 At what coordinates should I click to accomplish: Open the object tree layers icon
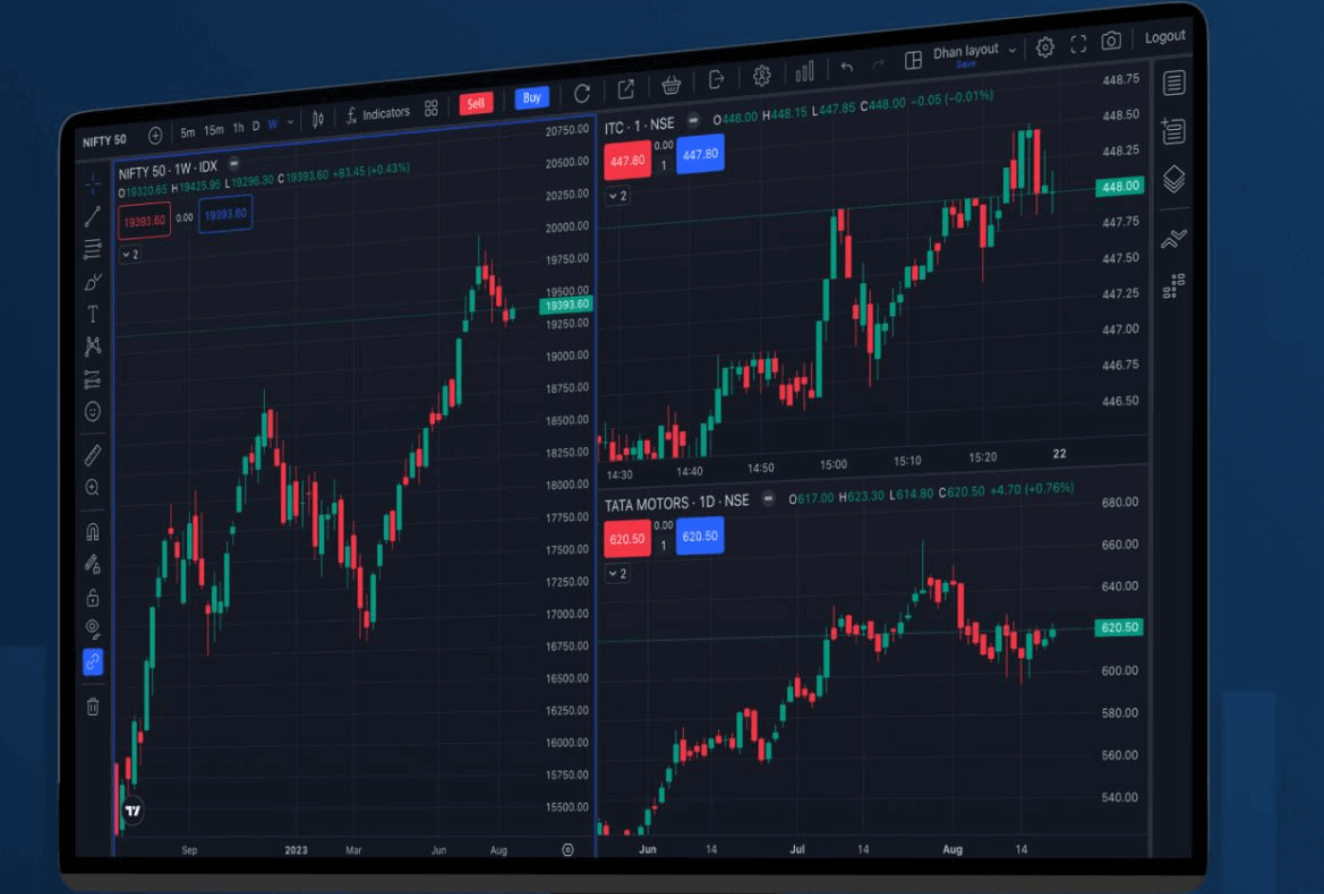[x=1174, y=180]
